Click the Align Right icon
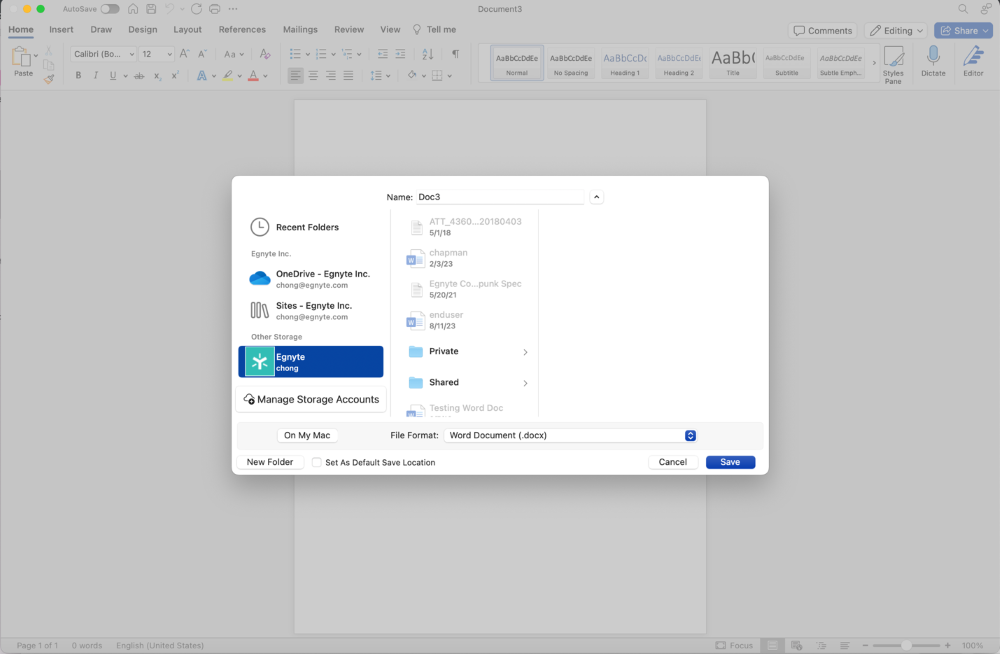The image size is (1000, 654). click(x=330, y=76)
